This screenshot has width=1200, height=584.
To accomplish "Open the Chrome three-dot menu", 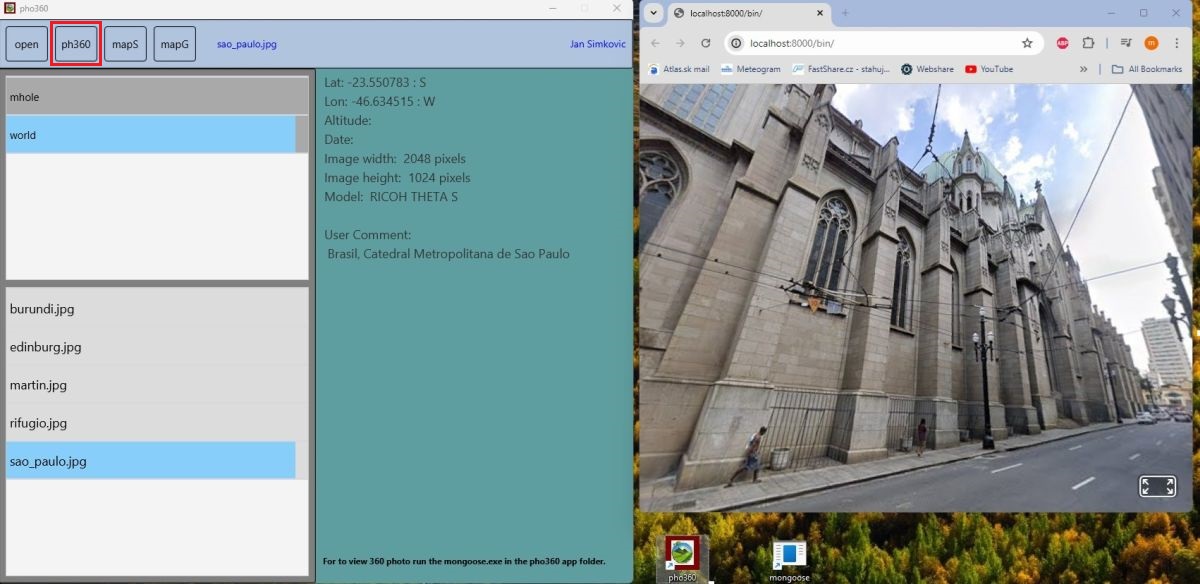I will coord(1176,43).
